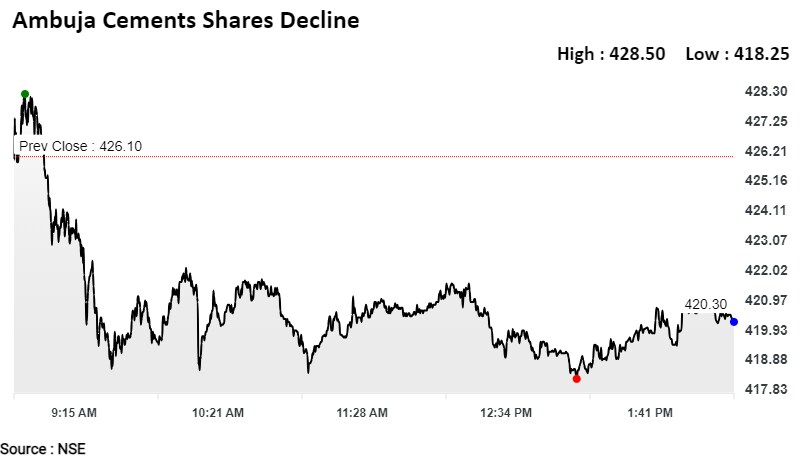Click the blue current price dot

coord(734,321)
